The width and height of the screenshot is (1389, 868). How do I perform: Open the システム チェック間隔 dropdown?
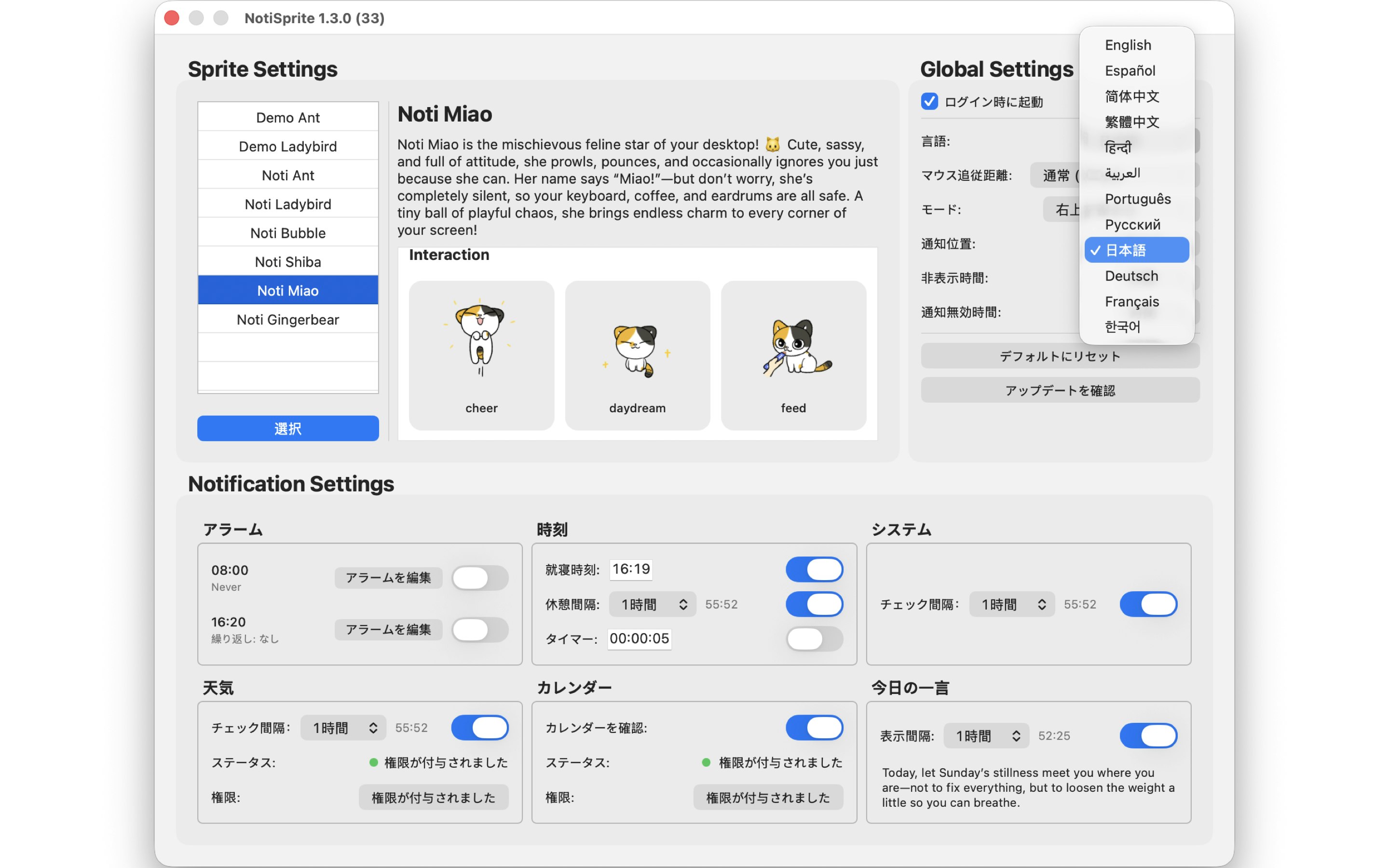tap(1011, 604)
